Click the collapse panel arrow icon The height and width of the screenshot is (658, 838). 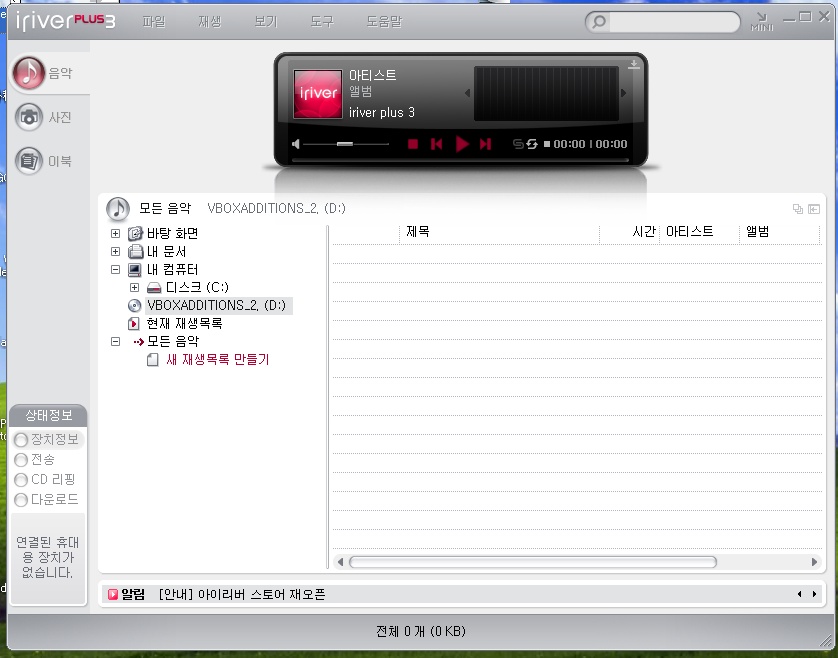814,209
